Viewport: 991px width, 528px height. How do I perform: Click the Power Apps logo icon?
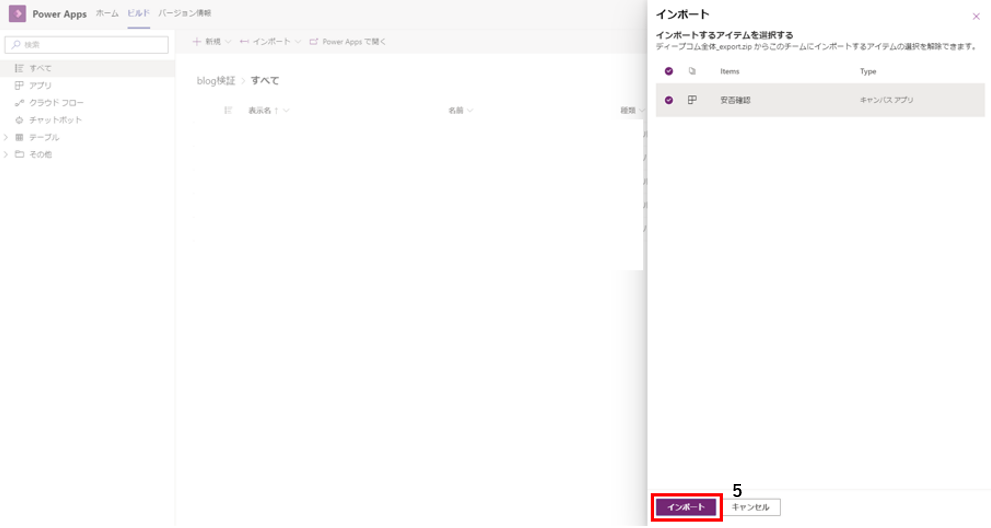pos(17,14)
